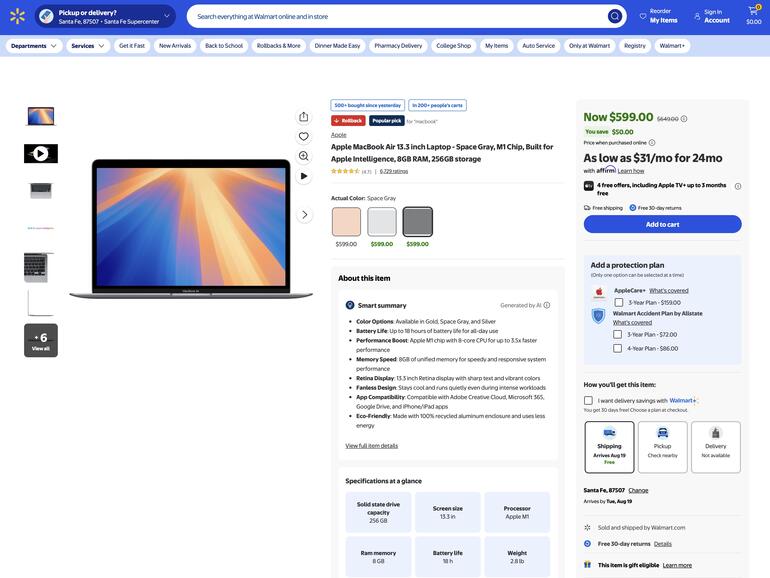The width and height of the screenshot is (770, 578).
Task: Click AppleCare+ What's covered link
Action: point(668,290)
